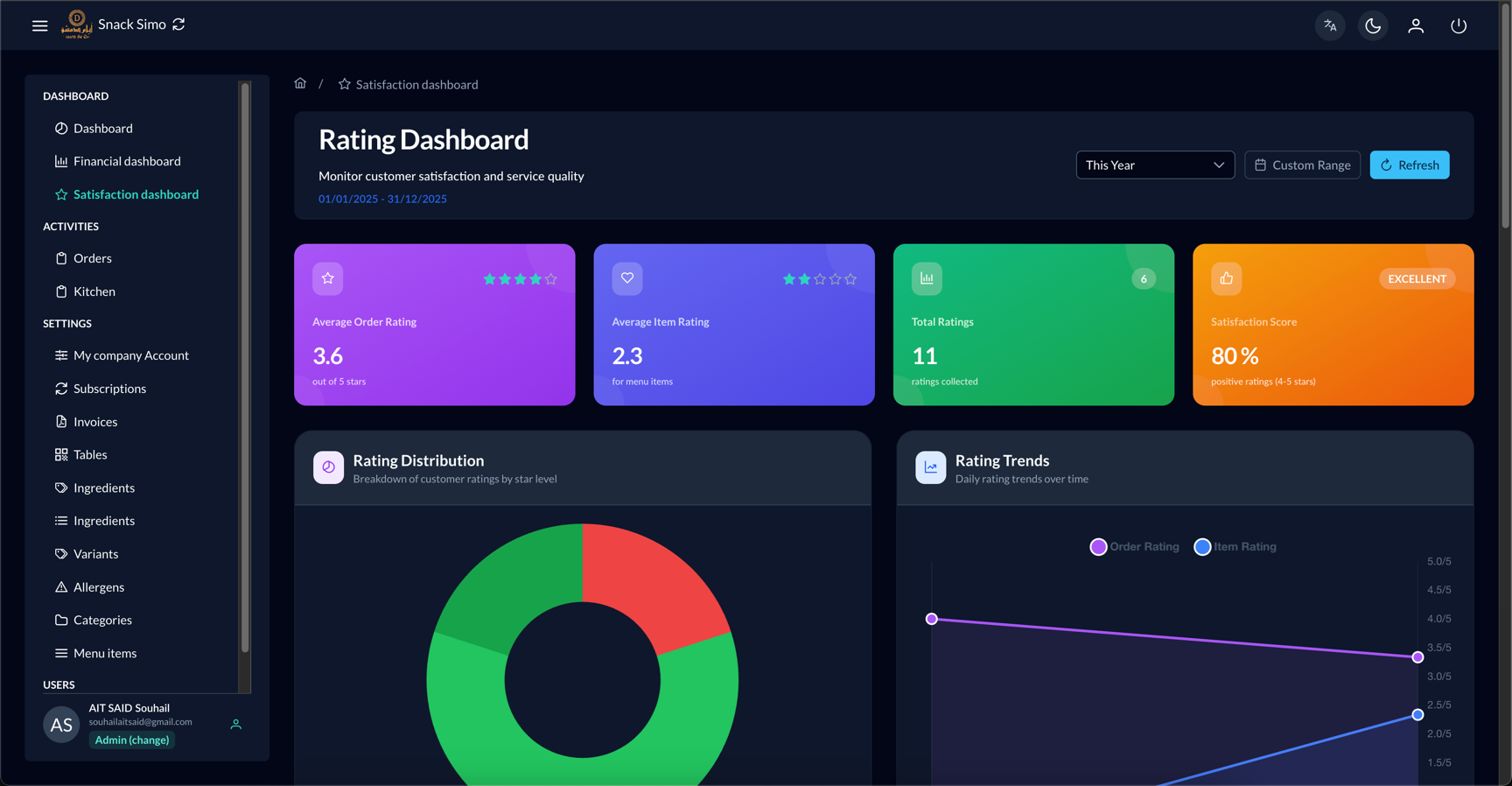Toggle dark mode with the moon icon
1512x786 pixels.
coord(1373,25)
